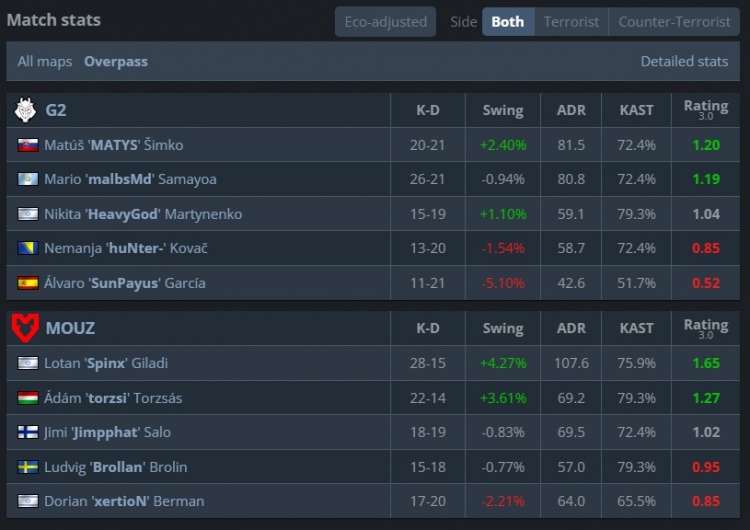Switch side filter to Counter-Terrorist
Screen dimensions: 750x530
pyautogui.click(x=674, y=21)
